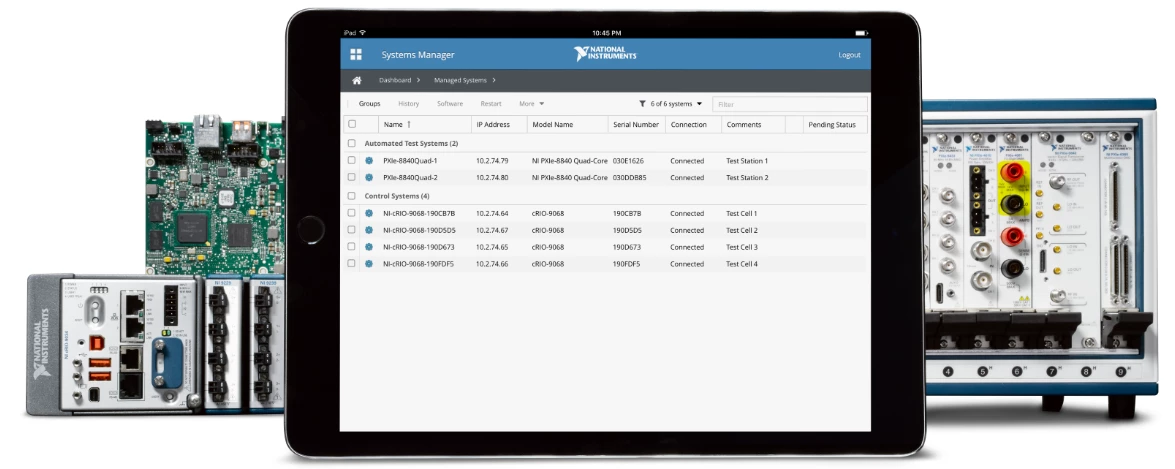Click the gear icon for PXIe-8840Quad-2
The width and height of the screenshot is (1175, 469).
[369, 178]
